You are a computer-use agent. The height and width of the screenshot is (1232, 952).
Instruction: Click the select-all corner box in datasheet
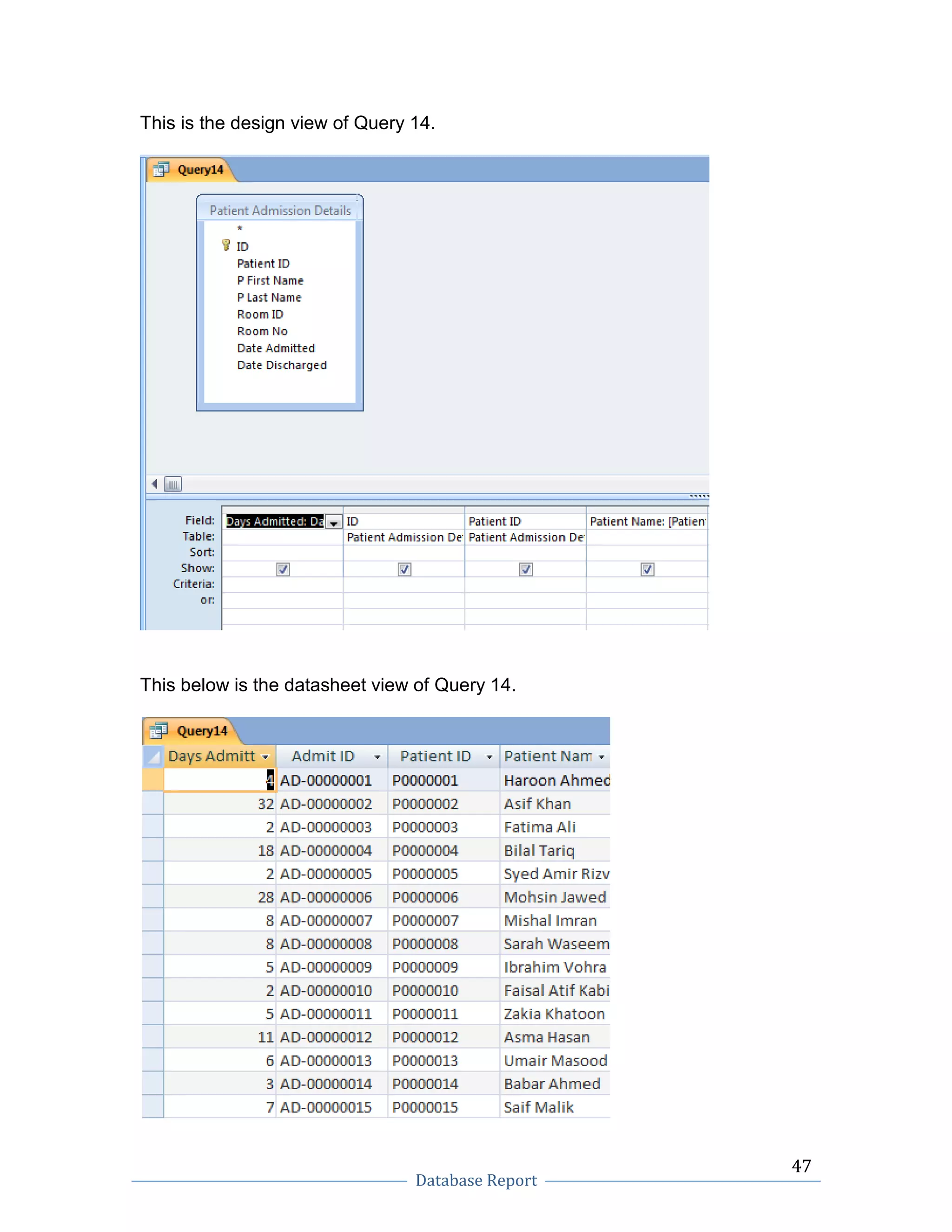coord(153,756)
